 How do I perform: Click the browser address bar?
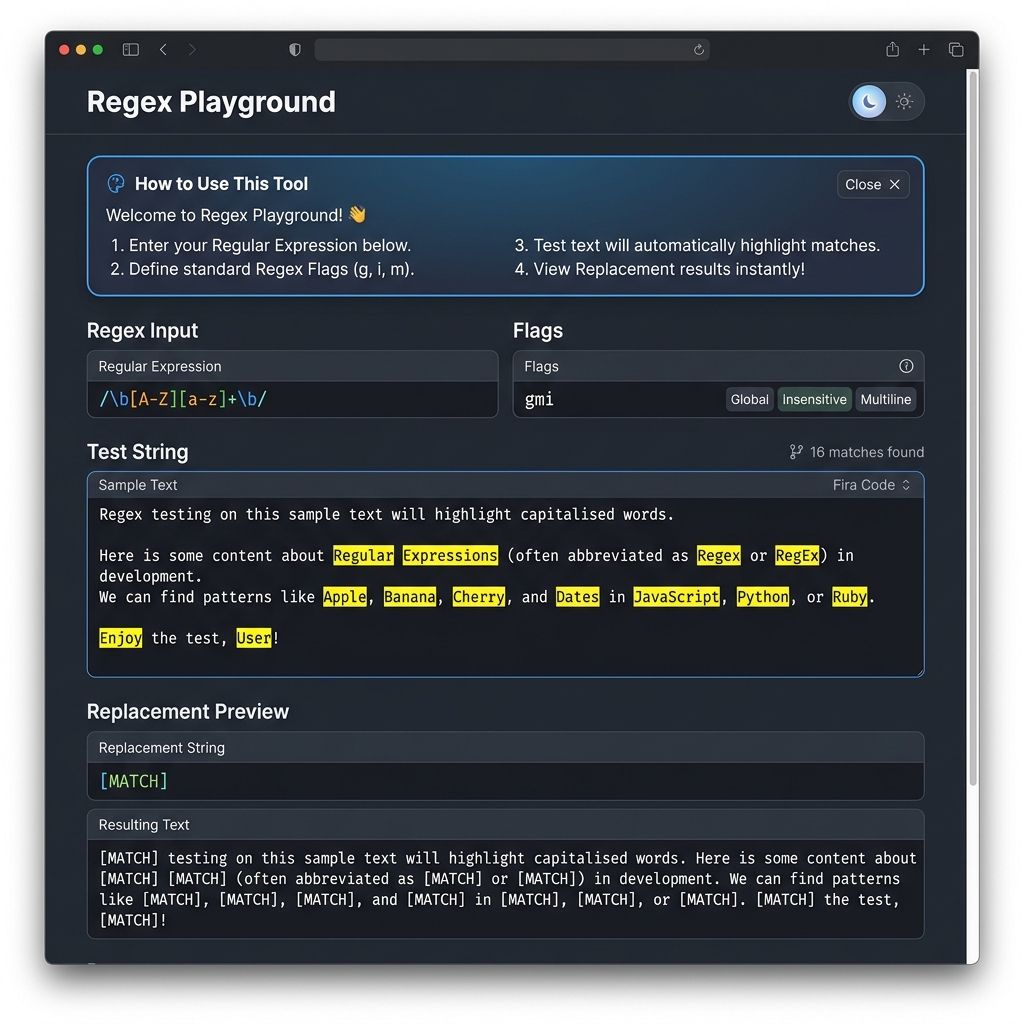pos(512,50)
